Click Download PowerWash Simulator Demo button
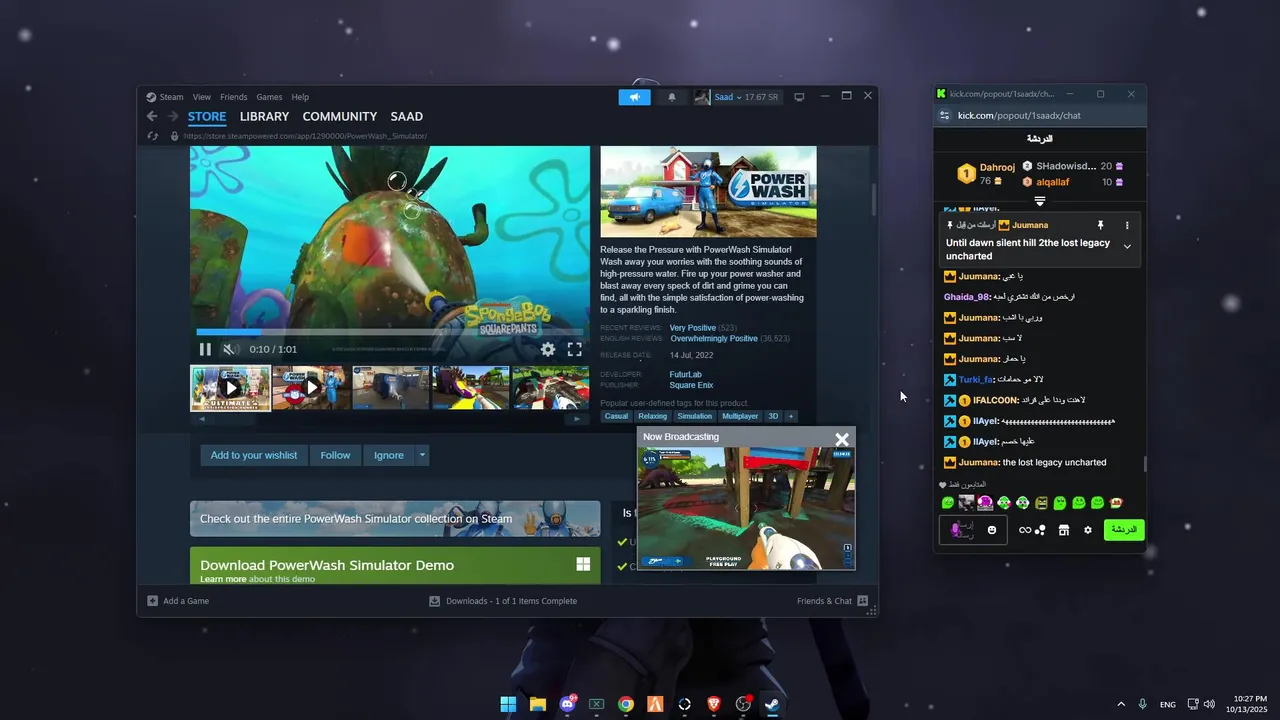Viewport: 1280px width, 720px height. [395, 566]
